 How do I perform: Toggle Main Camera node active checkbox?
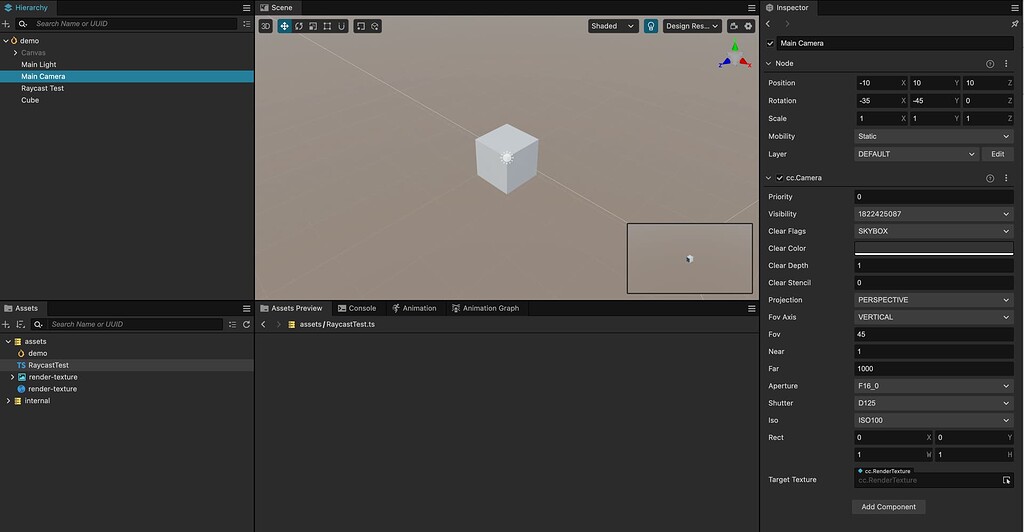click(770, 44)
